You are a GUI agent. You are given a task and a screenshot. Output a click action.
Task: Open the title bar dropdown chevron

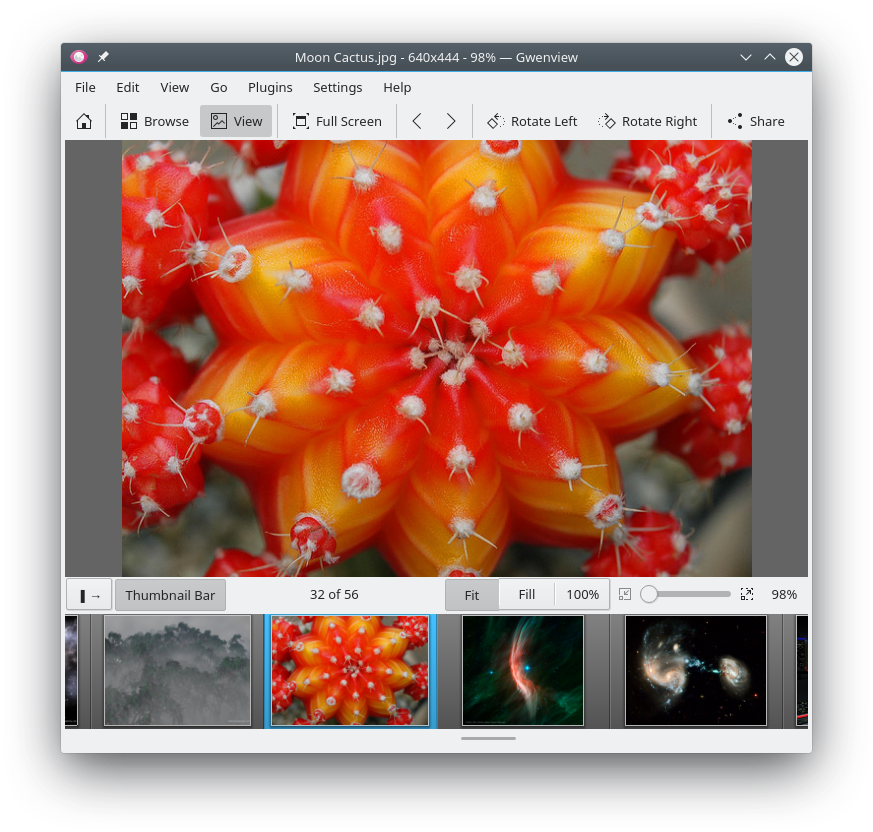[x=746, y=57]
